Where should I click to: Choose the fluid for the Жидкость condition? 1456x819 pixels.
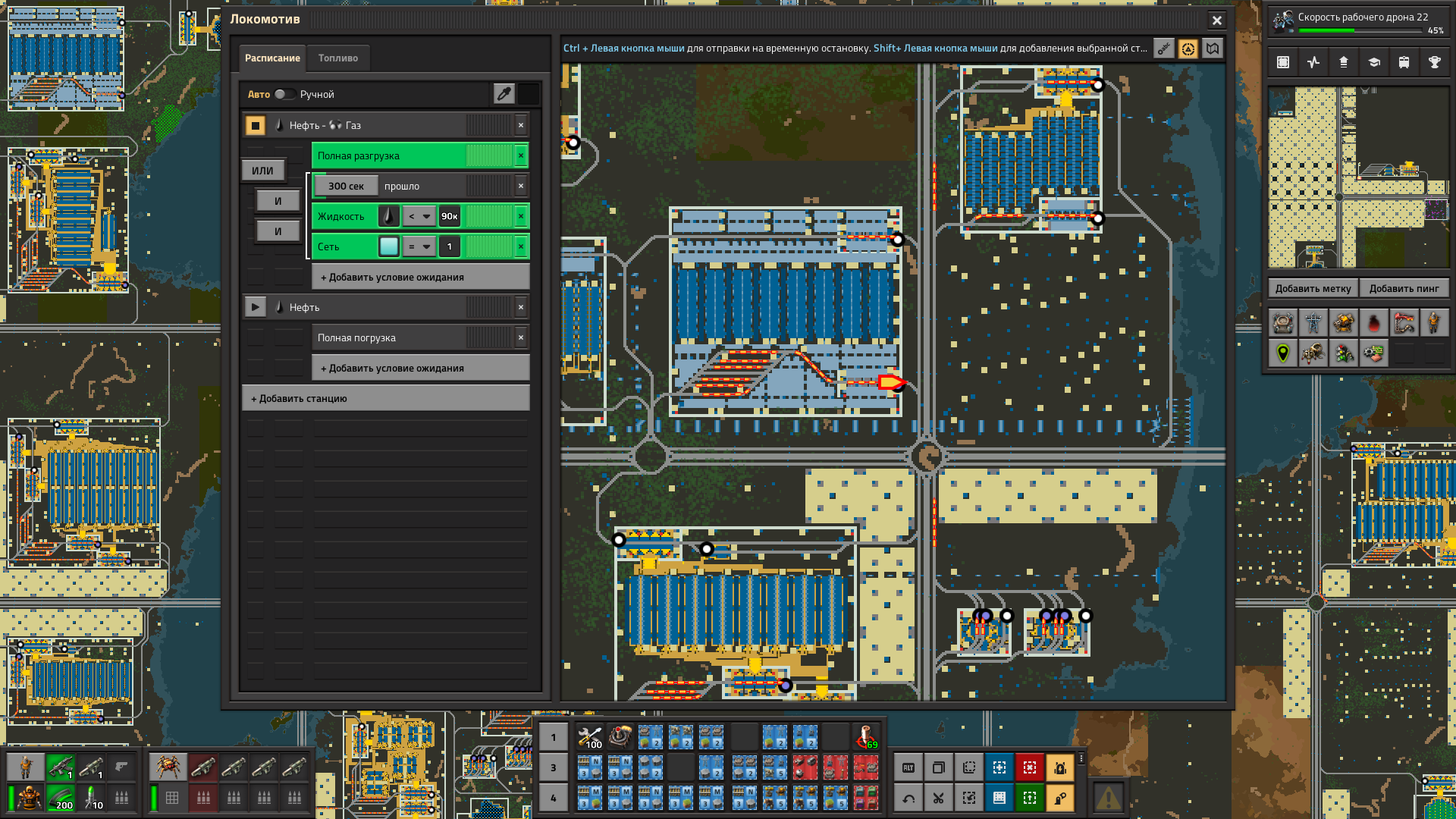(x=389, y=216)
